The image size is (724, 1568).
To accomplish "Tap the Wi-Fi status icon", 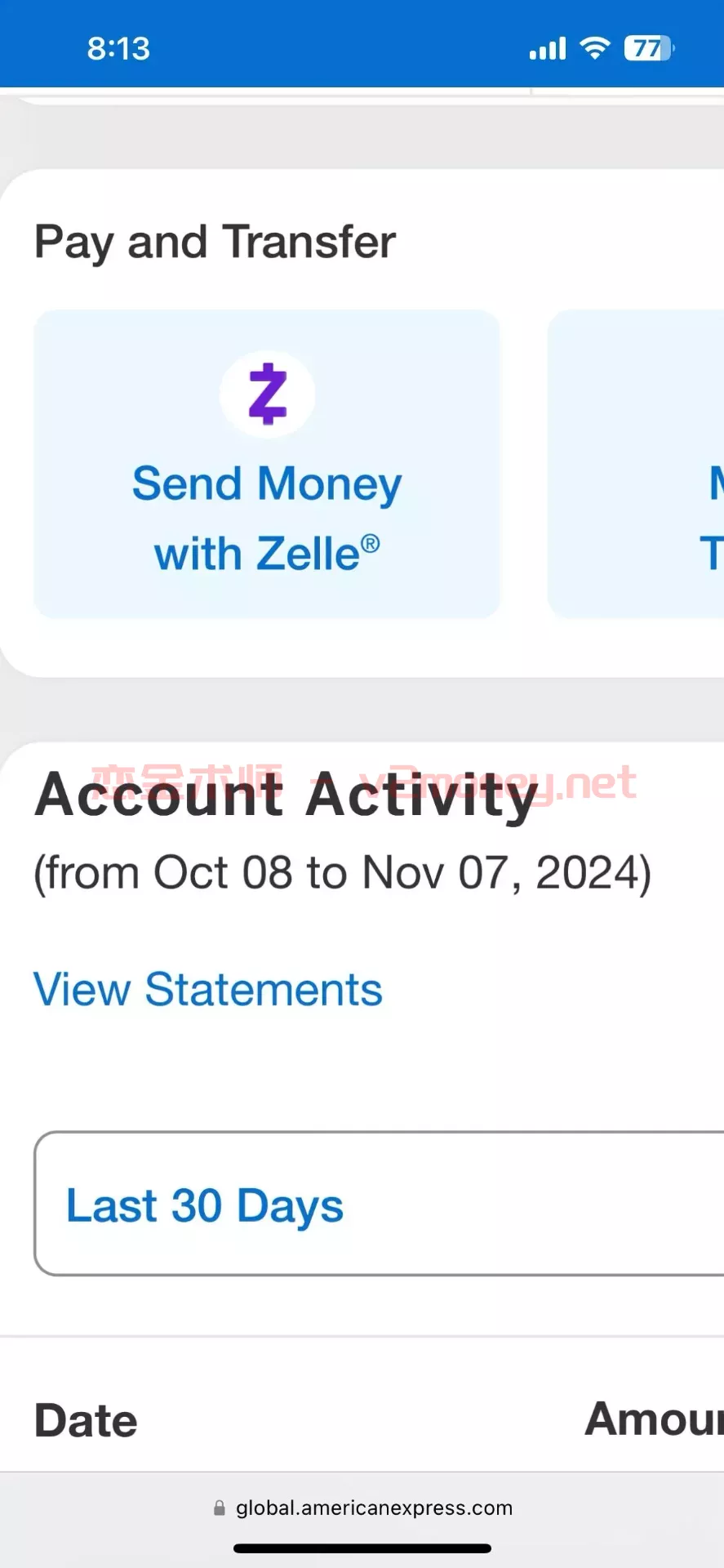I will [595, 48].
